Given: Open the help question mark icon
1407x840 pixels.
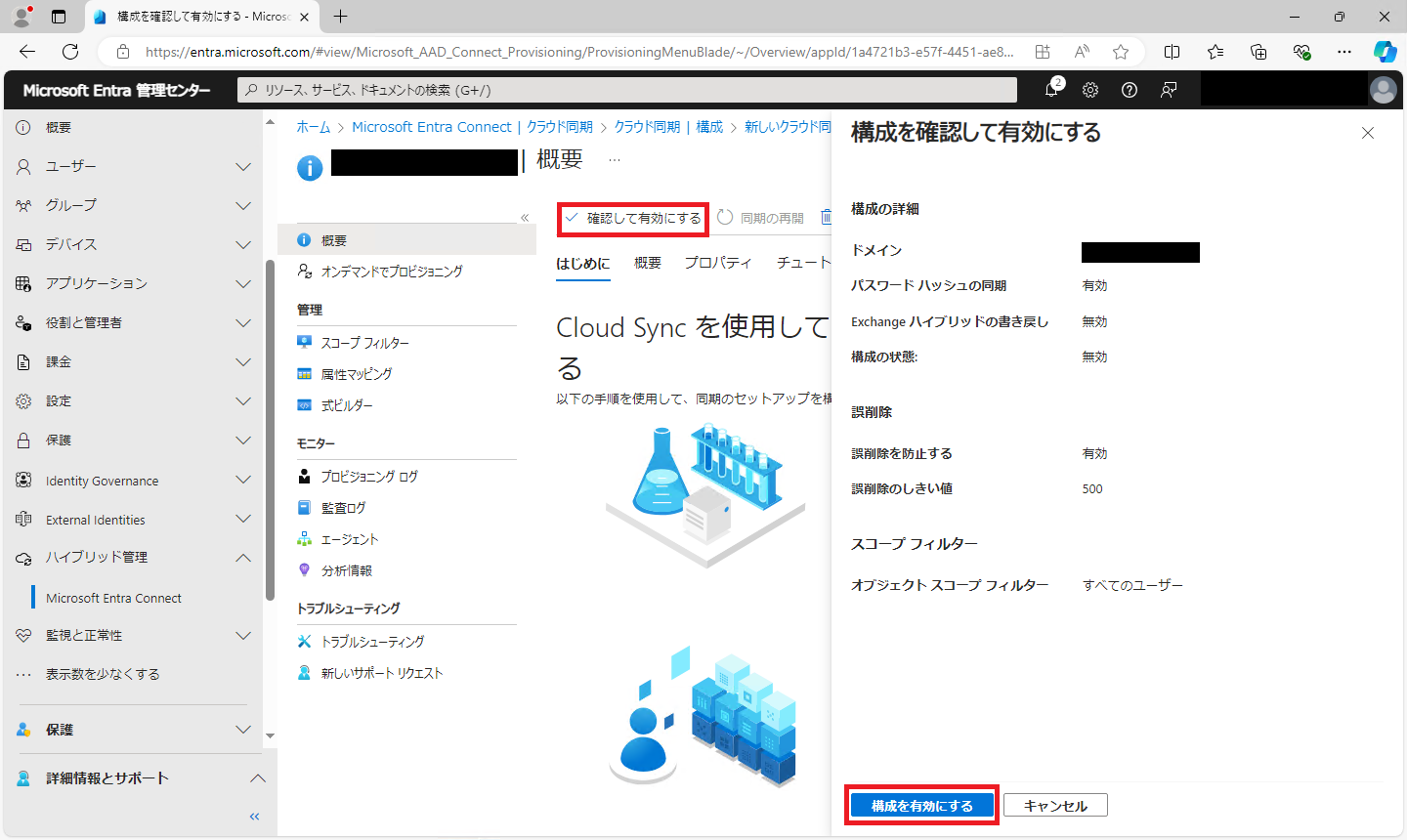Looking at the screenshot, I should 1130,90.
